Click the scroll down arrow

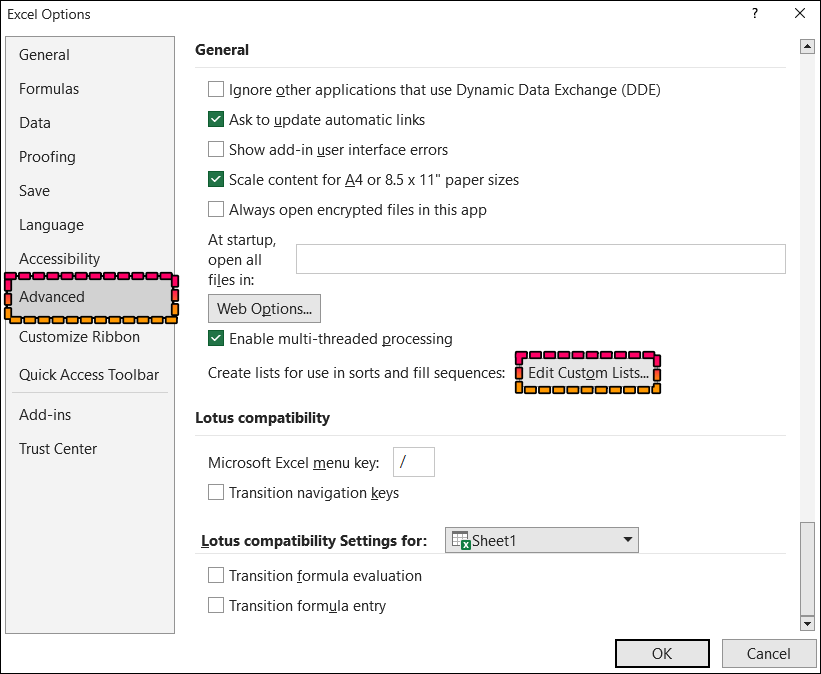807,623
